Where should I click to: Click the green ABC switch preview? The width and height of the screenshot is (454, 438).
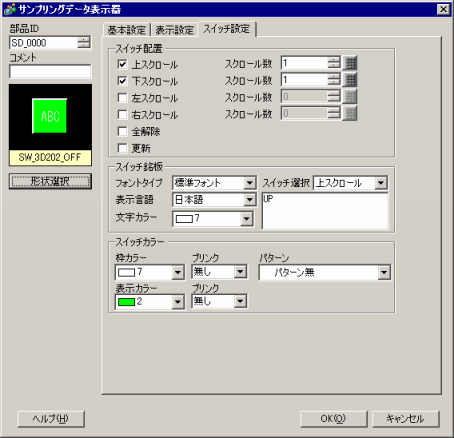coord(50,116)
